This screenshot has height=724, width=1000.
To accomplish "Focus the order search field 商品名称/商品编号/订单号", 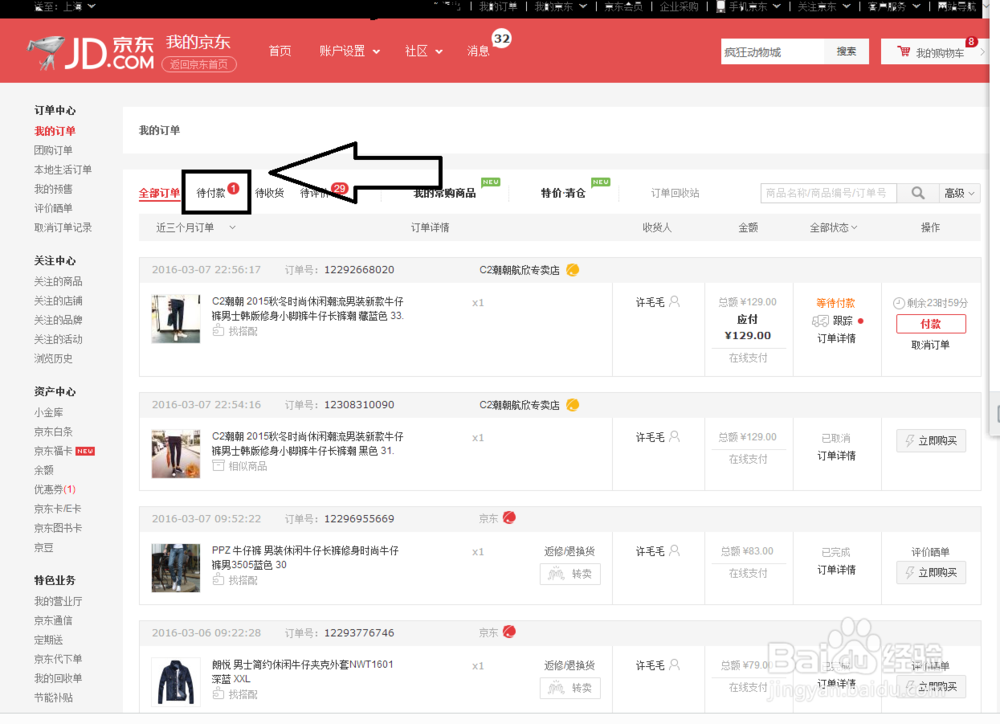I will pyautogui.click(x=828, y=193).
